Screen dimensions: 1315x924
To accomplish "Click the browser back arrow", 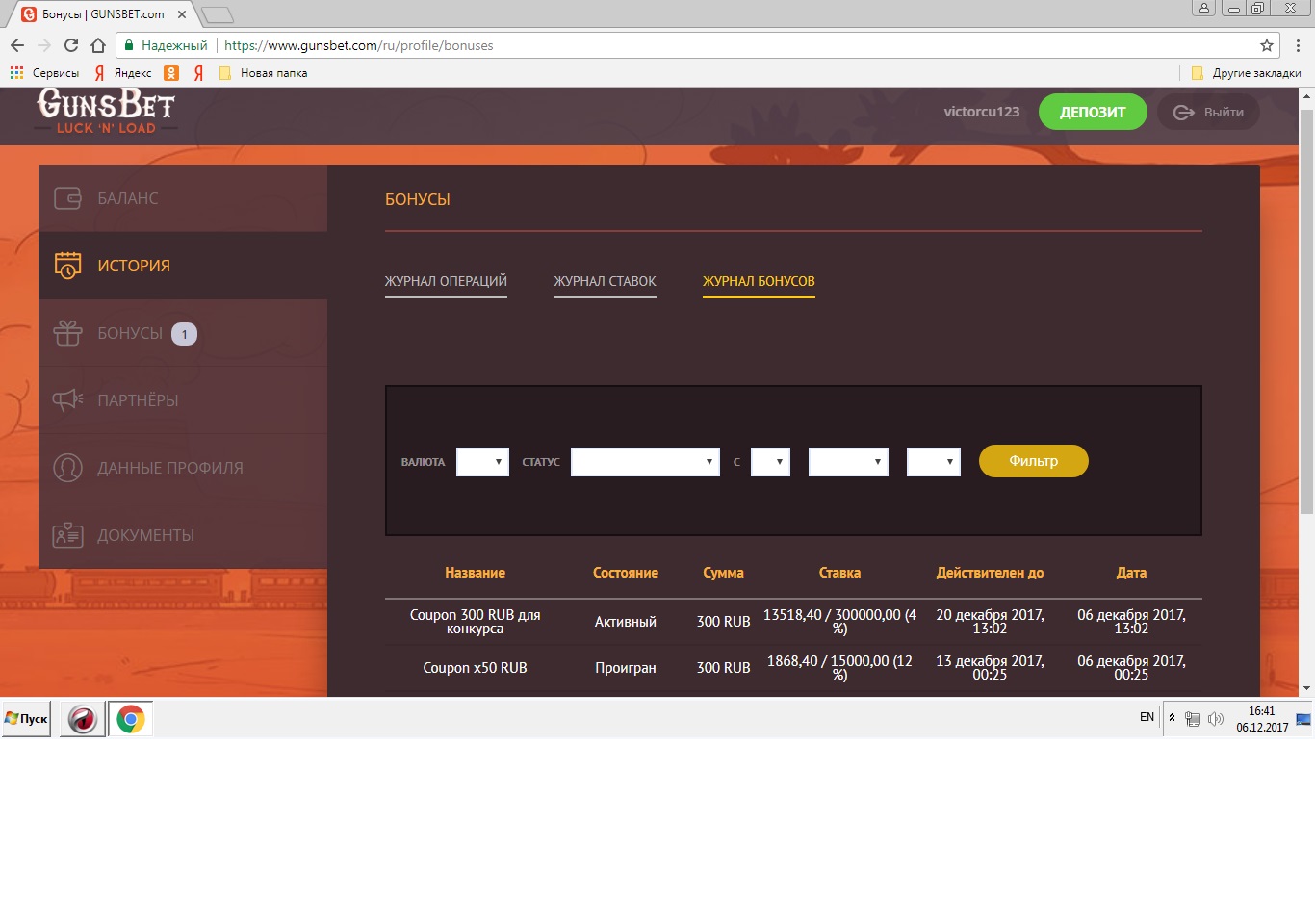I will 17,45.
